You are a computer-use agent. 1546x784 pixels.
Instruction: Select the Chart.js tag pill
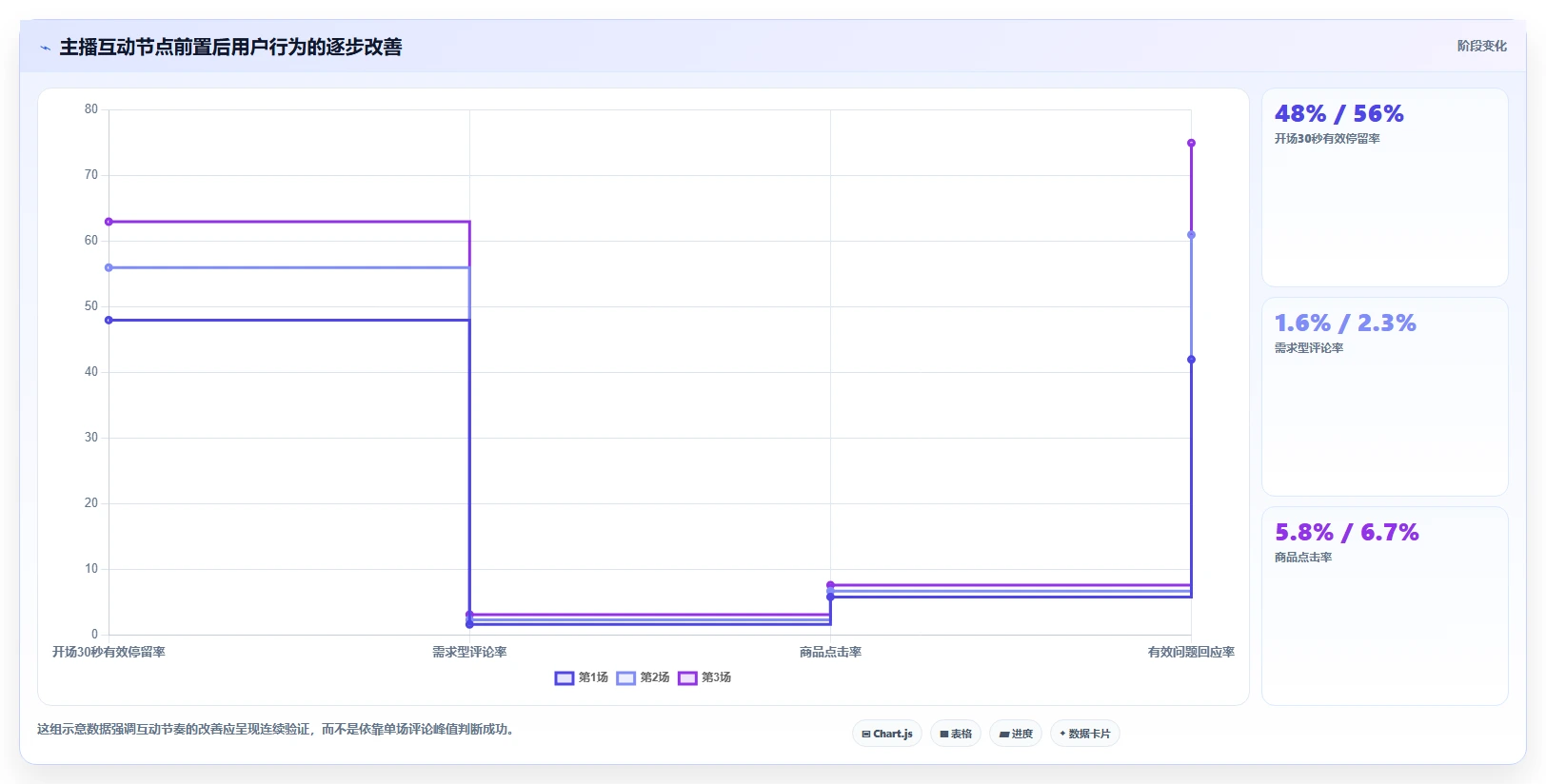tap(887, 734)
